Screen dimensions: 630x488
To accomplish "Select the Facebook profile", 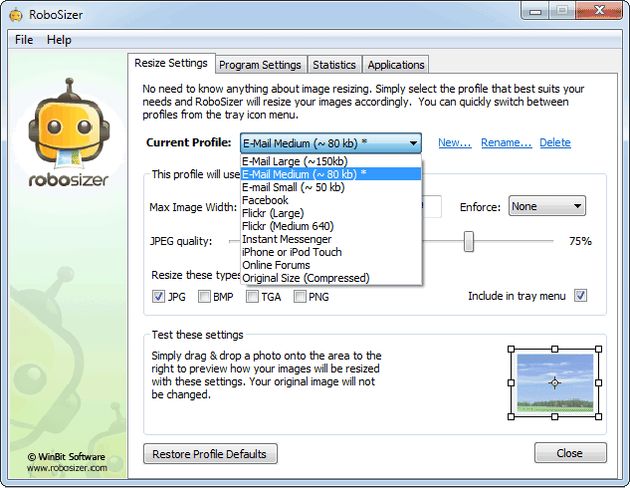I will (331, 200).
